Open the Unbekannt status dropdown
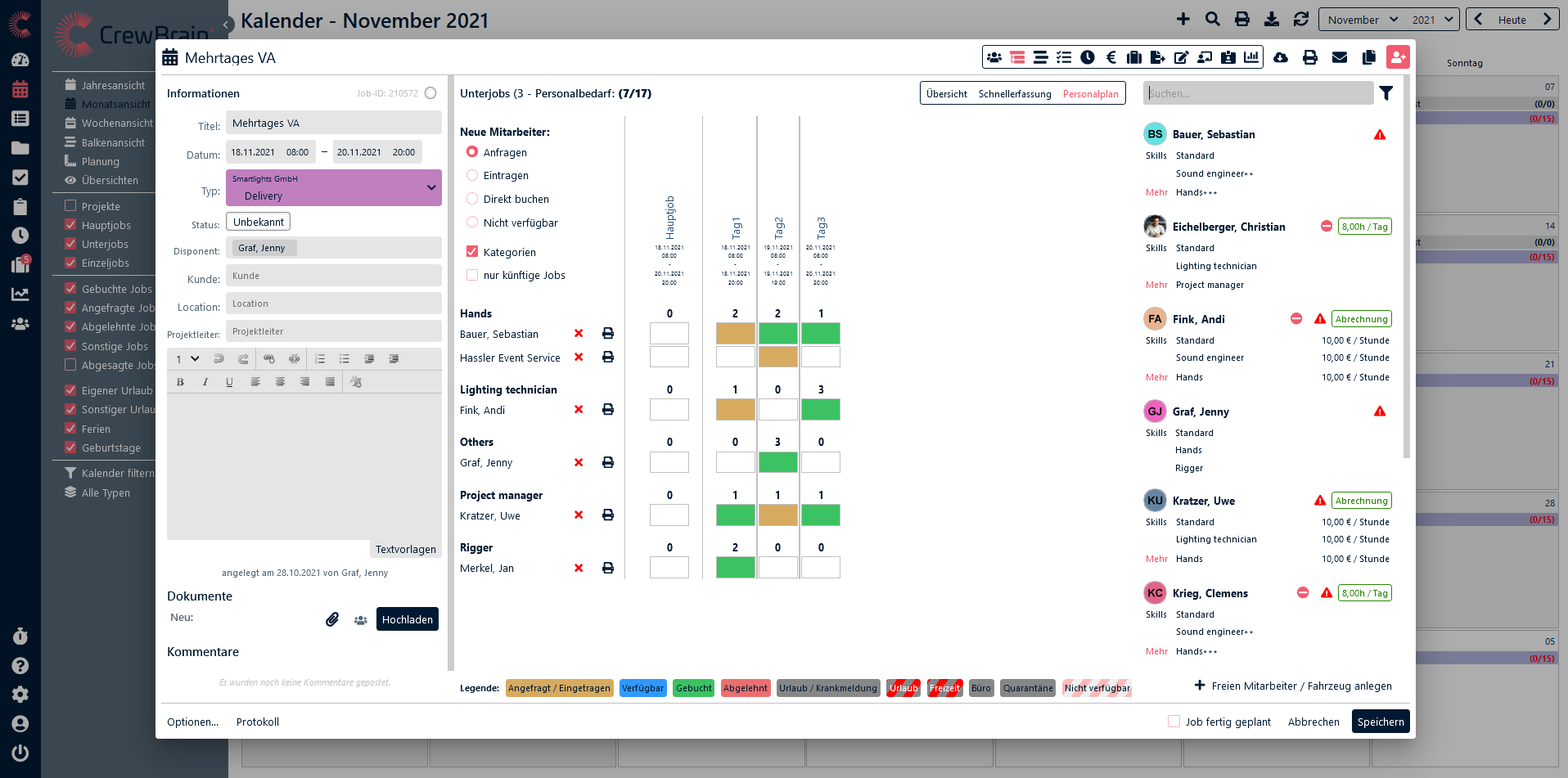This screenshot has height=778, width=1568. click(258, 222)
